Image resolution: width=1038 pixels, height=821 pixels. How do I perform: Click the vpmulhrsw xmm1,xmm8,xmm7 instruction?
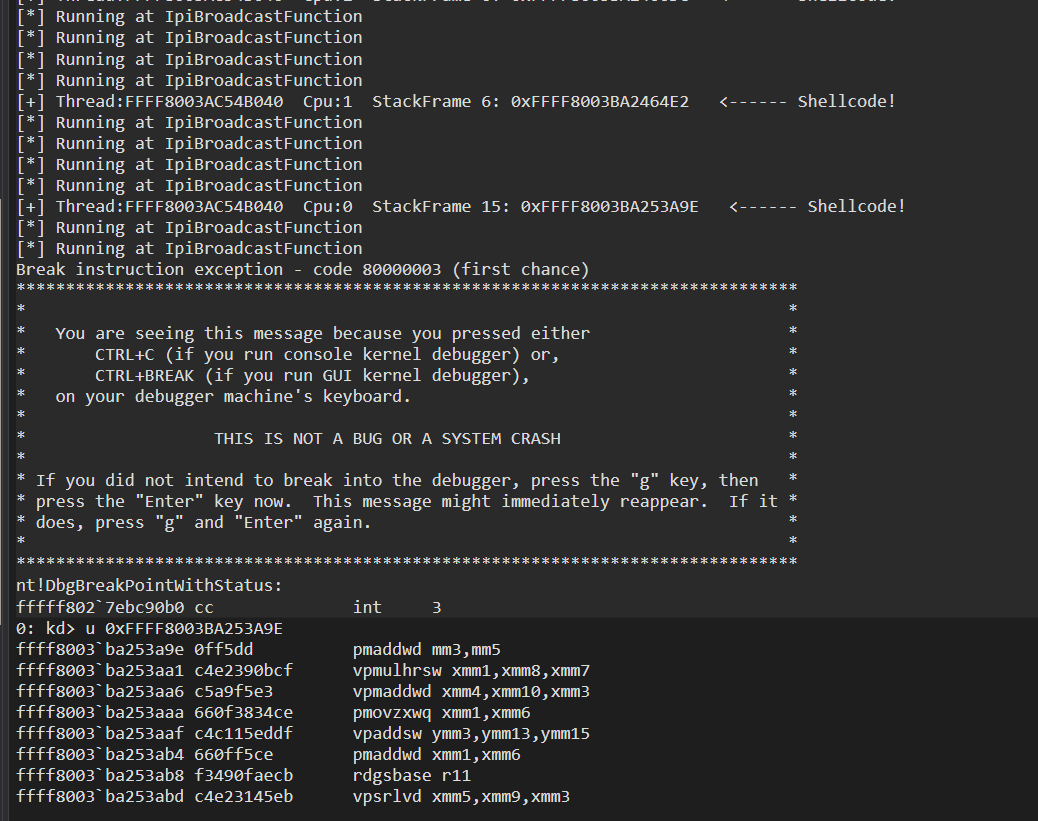pyautogui.click(x=471, y=670)
